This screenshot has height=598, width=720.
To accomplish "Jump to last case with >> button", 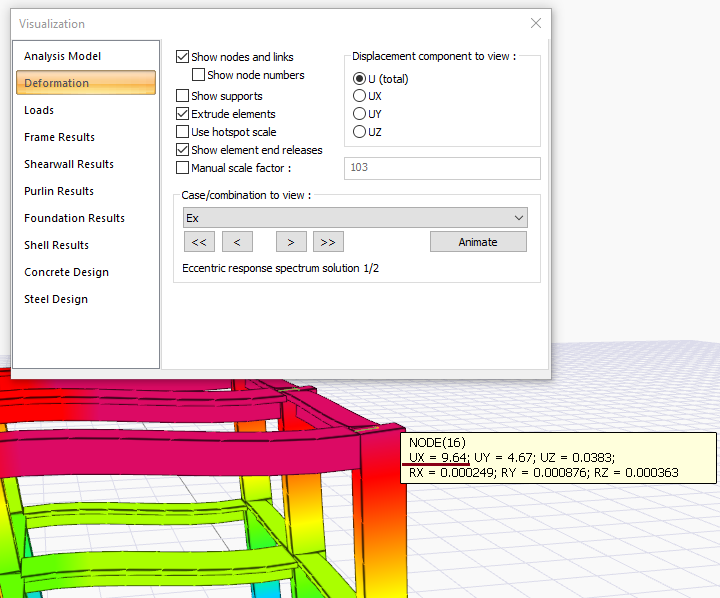I will coord(328,242).
